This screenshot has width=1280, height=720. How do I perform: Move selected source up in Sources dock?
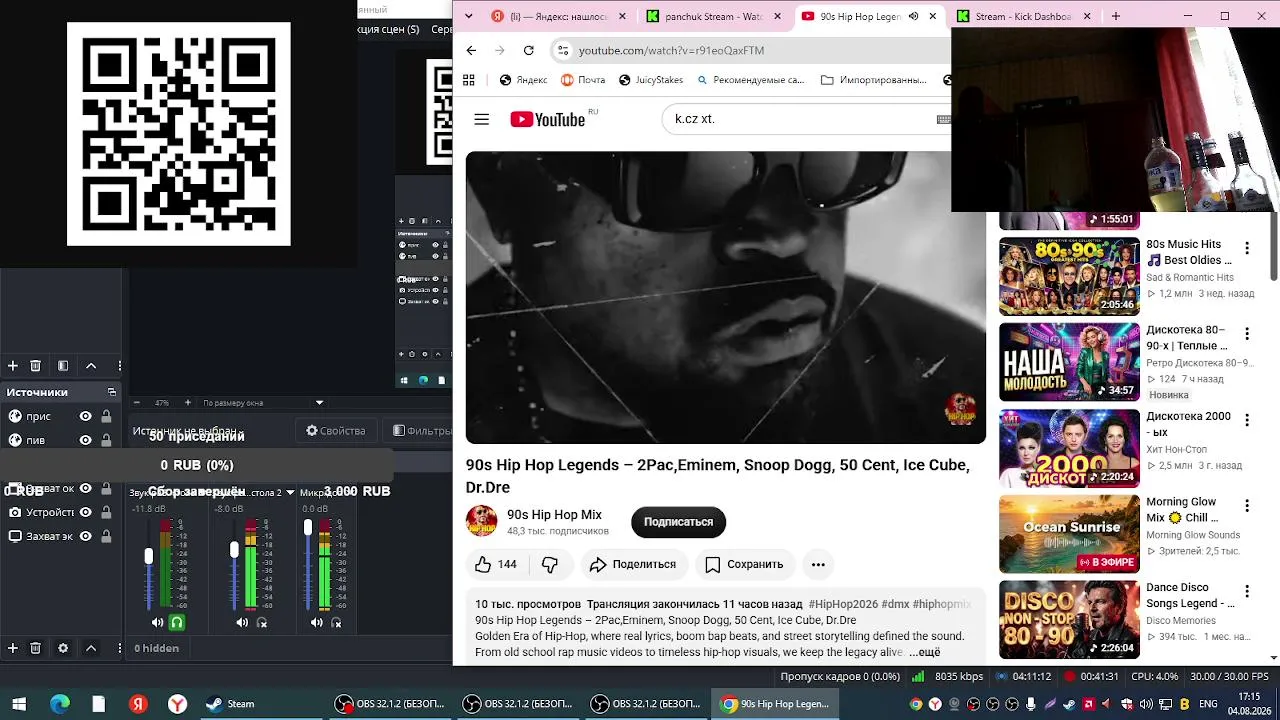(91, 648)
